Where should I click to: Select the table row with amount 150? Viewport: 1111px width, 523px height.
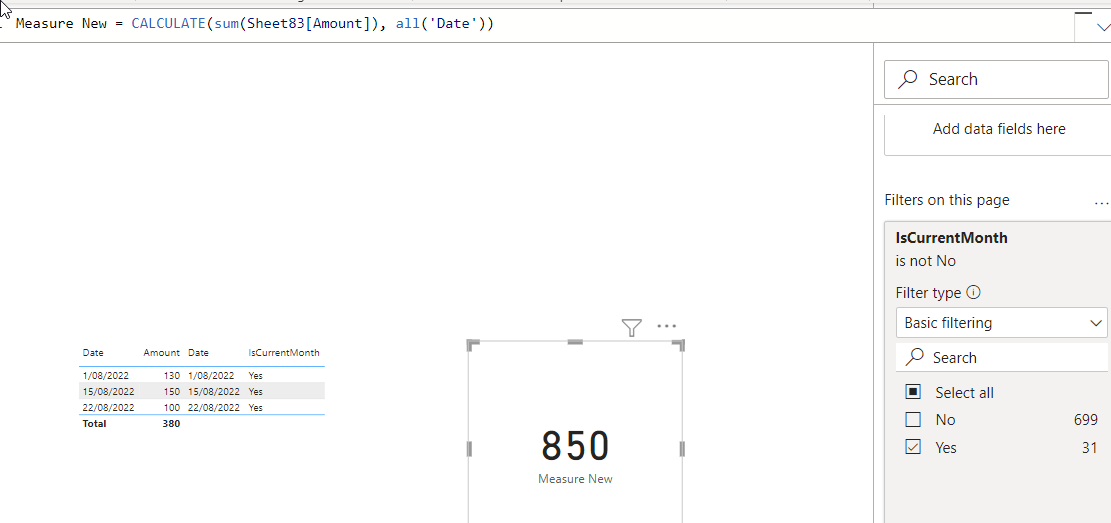[x=202, y=391]
